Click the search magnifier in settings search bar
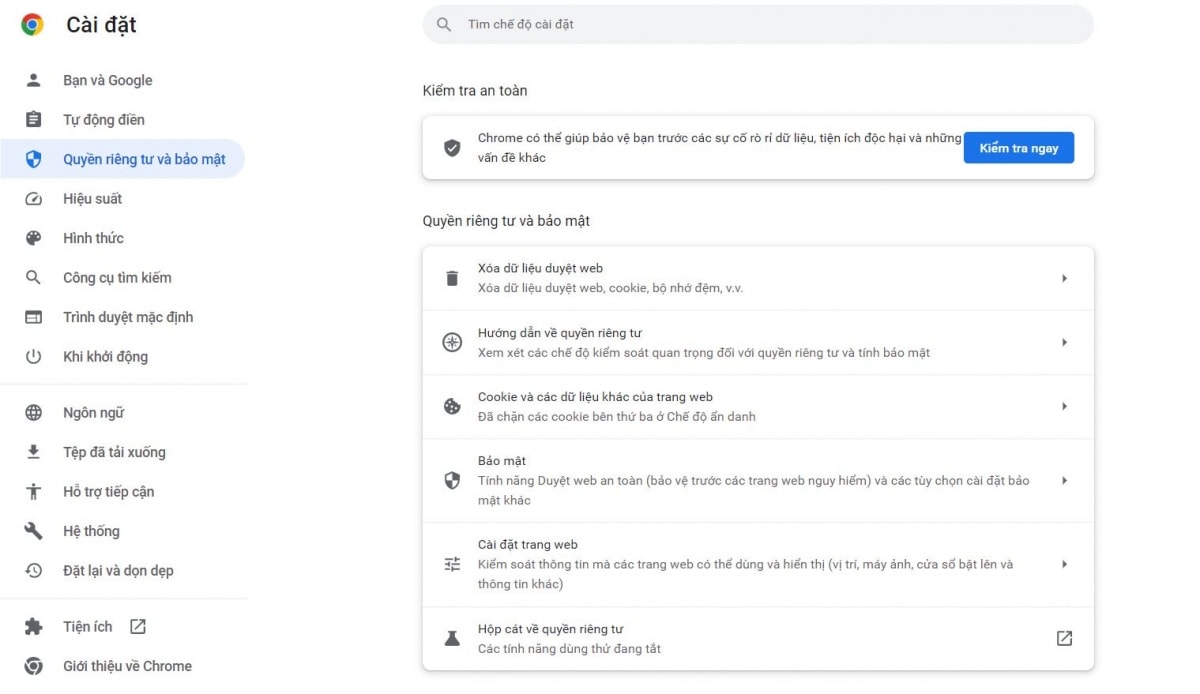1200x694 pixels. 445,24
